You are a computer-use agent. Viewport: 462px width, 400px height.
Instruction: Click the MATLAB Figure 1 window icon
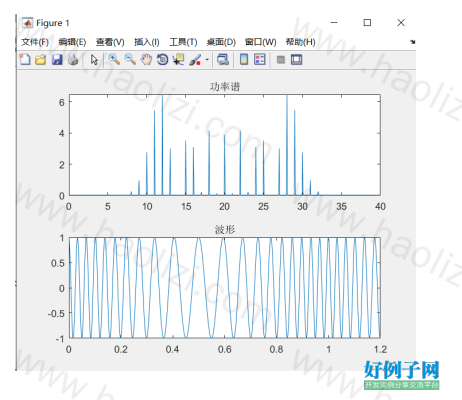tap(27, 23)
